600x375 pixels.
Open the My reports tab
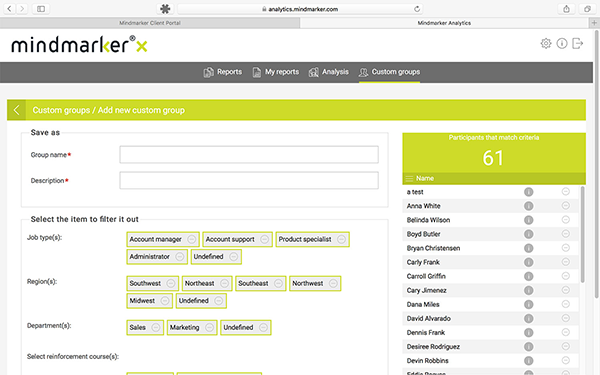click(x=276, y=72)
